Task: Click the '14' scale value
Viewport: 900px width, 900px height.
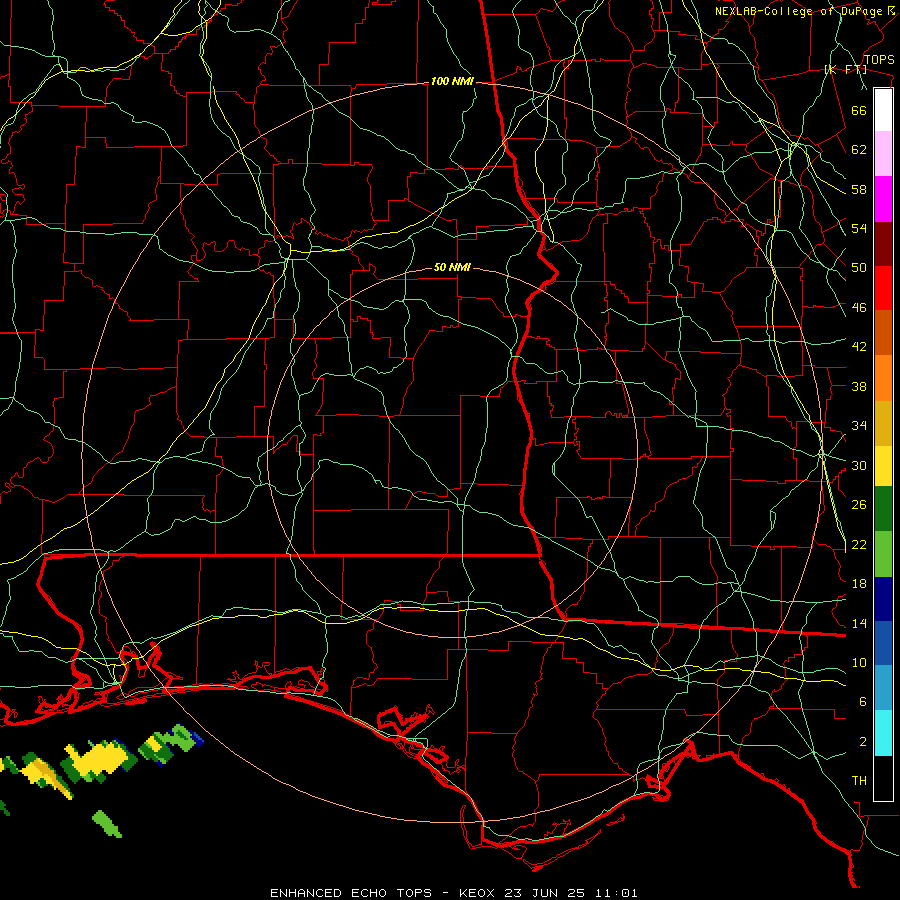Action: click(859, 623)
